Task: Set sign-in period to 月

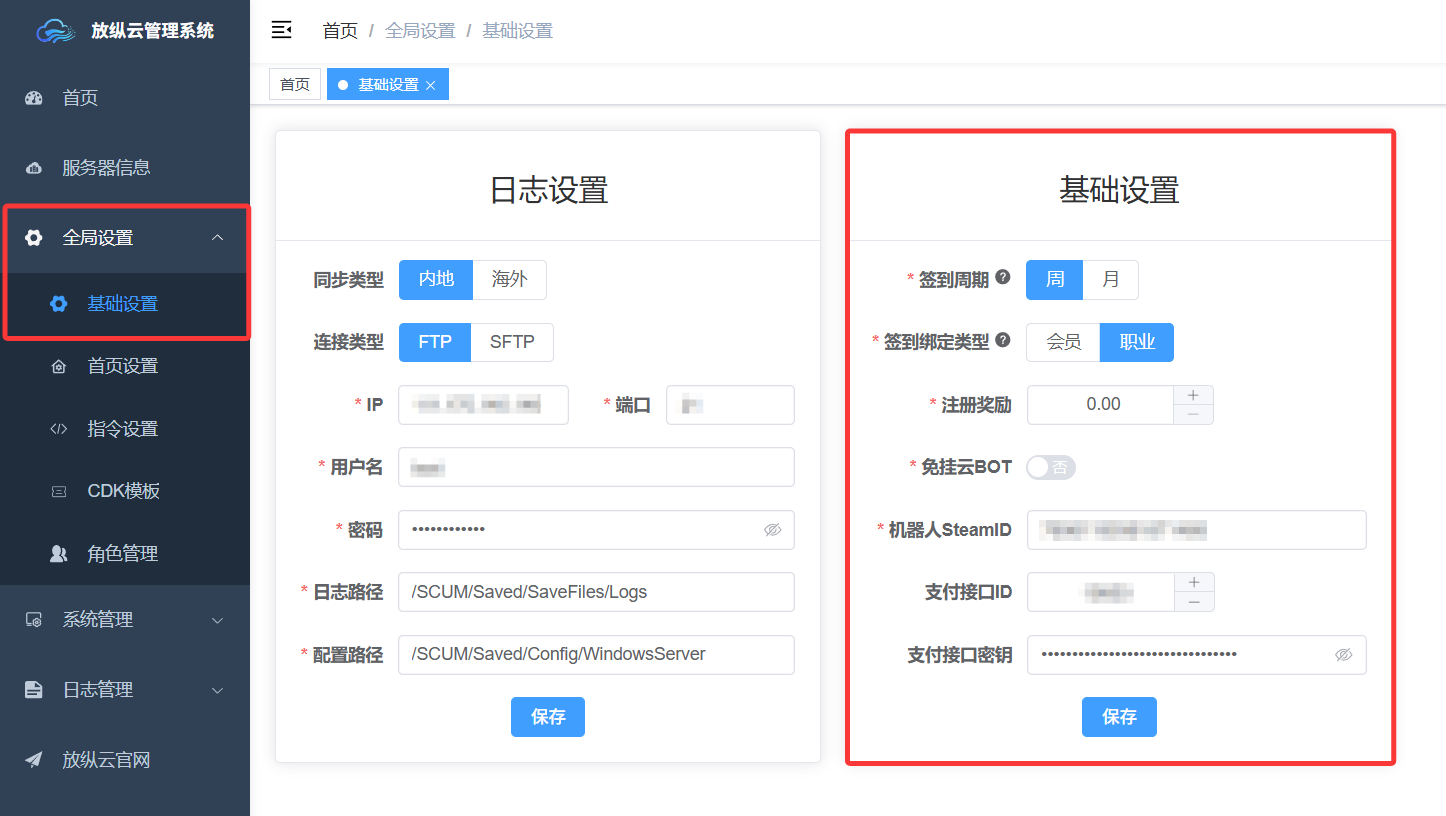Action: point(1110,280)
